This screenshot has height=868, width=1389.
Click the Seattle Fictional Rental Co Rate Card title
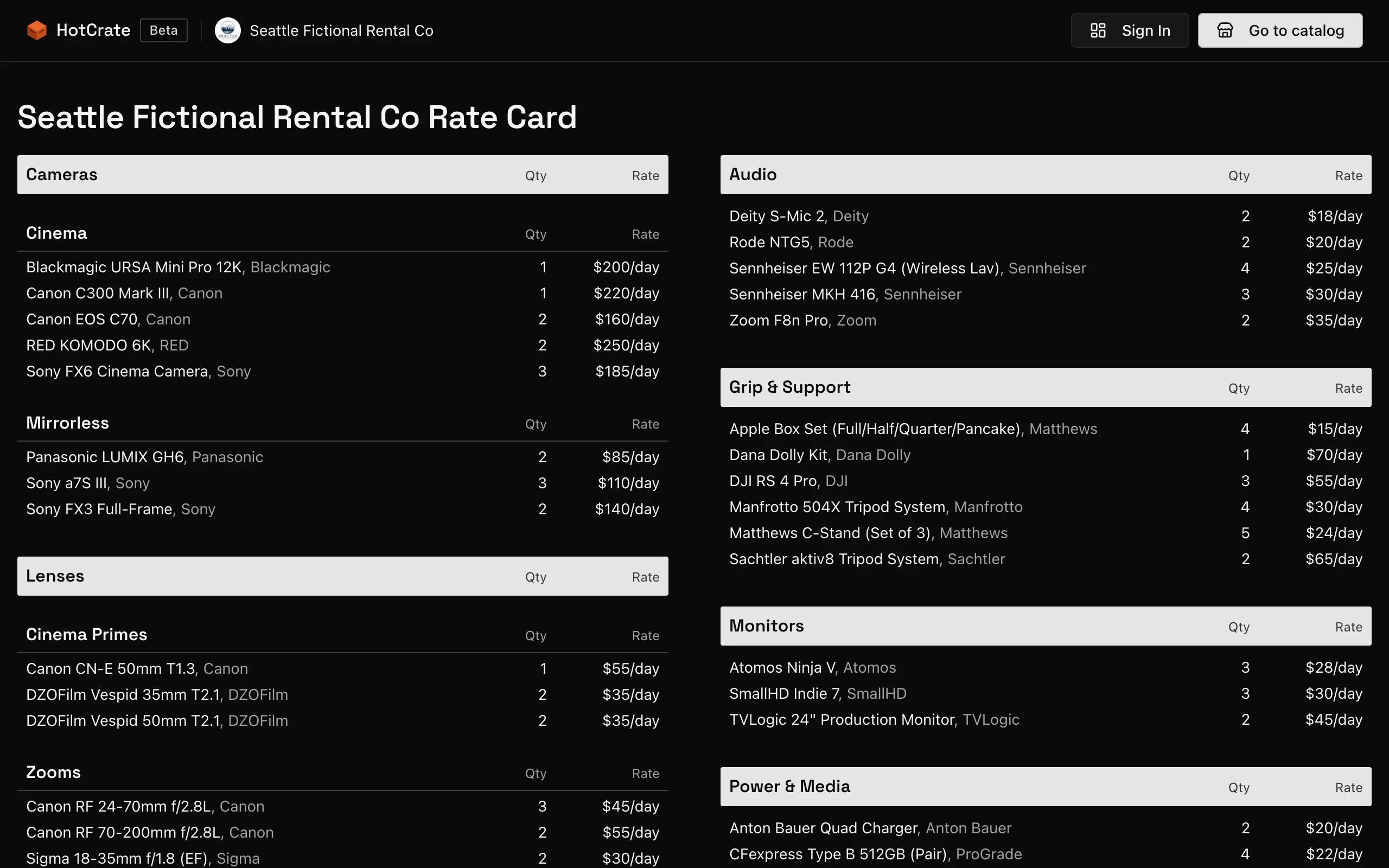[x=297, y=117]
